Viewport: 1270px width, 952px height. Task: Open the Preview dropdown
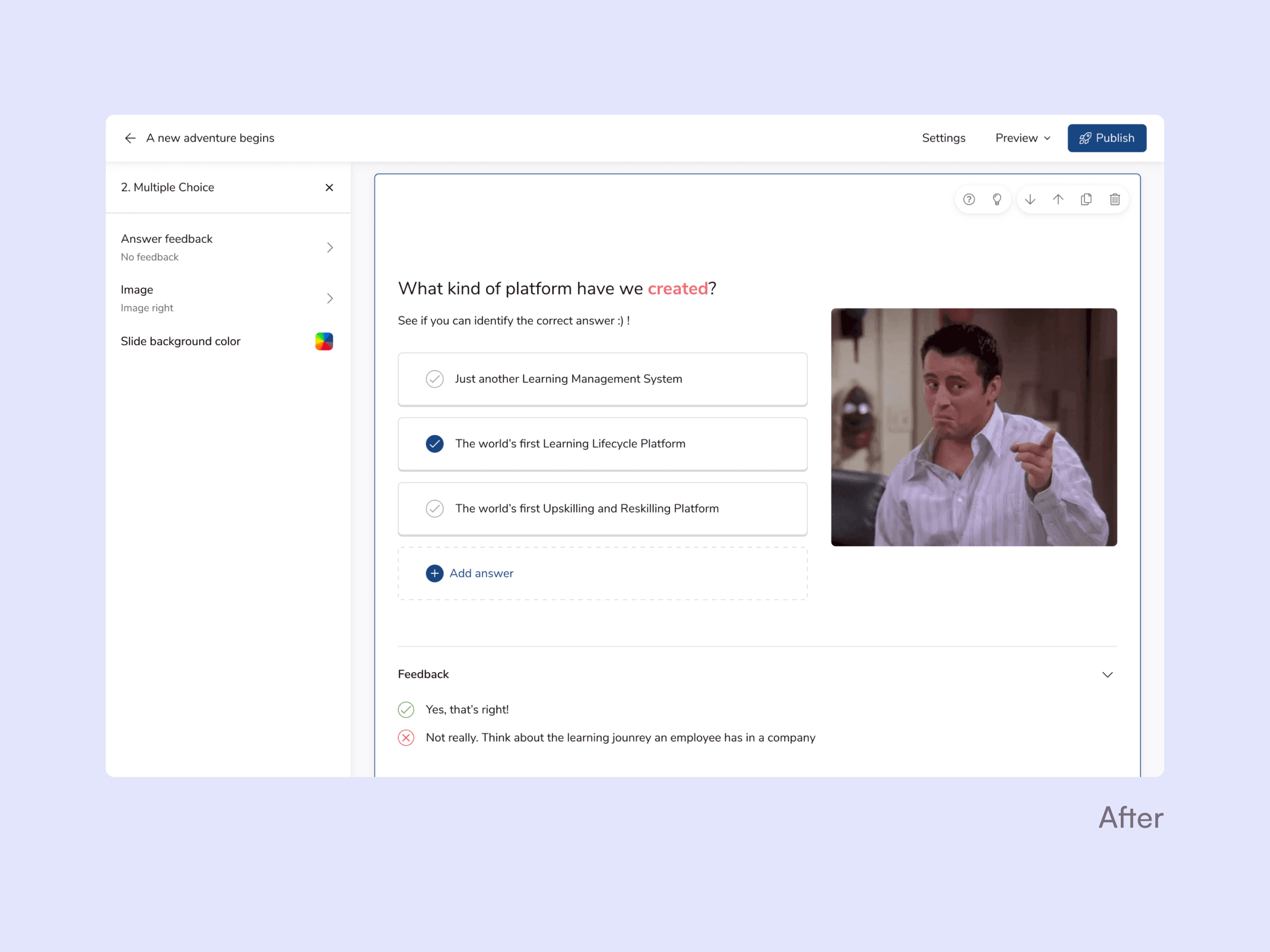[x=1022, y=138]
